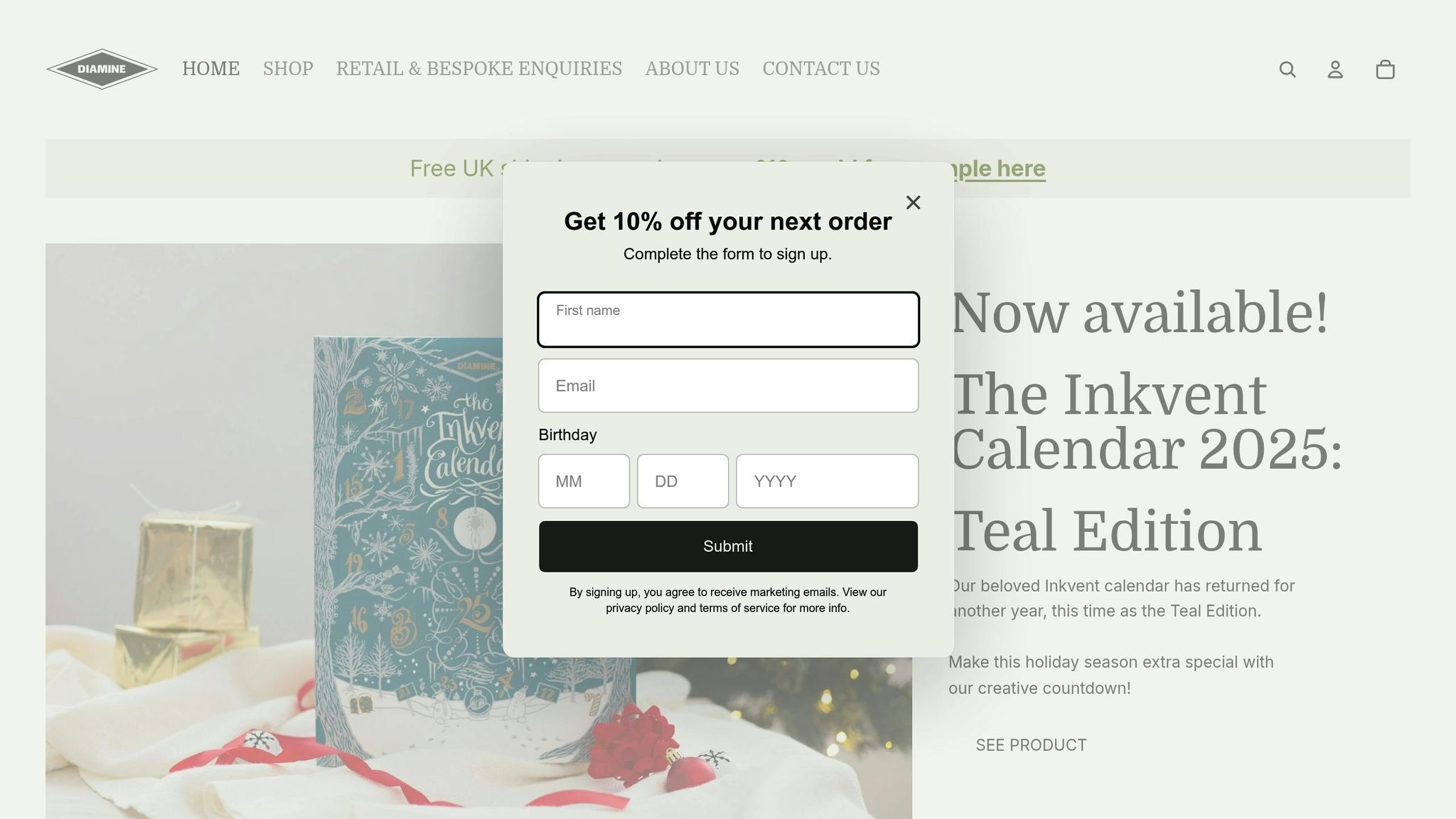This screenshot has height=819, width=1456.
Task: Click the 'Now available!' hero heading
Action: point(1140,313)
